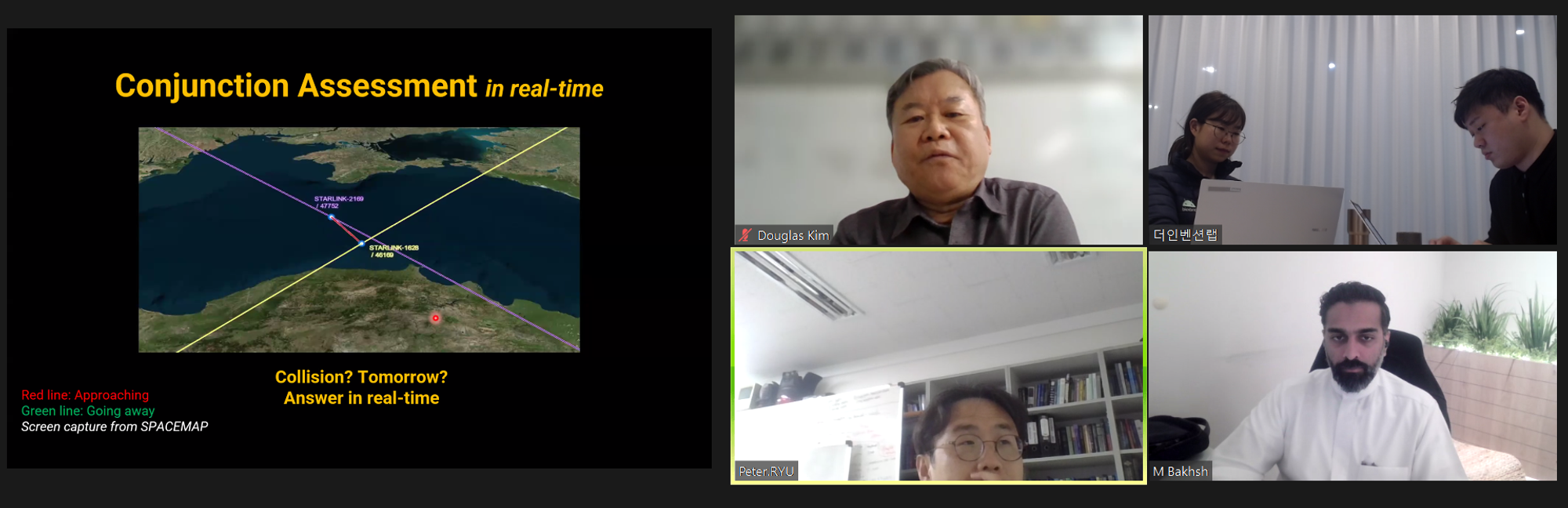Screen dimensions: 1568x508
Task: Click the red dot marker on the map's land area
Action: tap(435, 318)
